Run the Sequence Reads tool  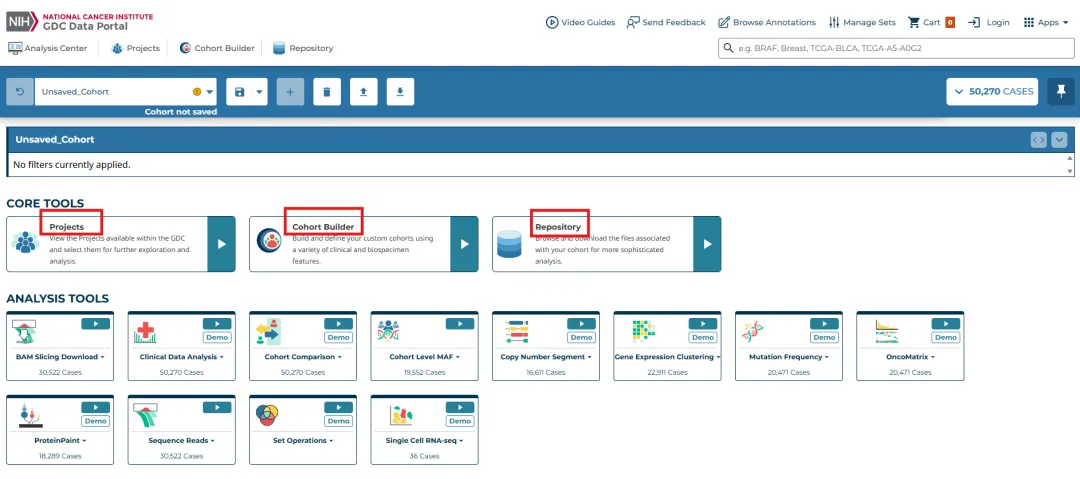point(217,407)
